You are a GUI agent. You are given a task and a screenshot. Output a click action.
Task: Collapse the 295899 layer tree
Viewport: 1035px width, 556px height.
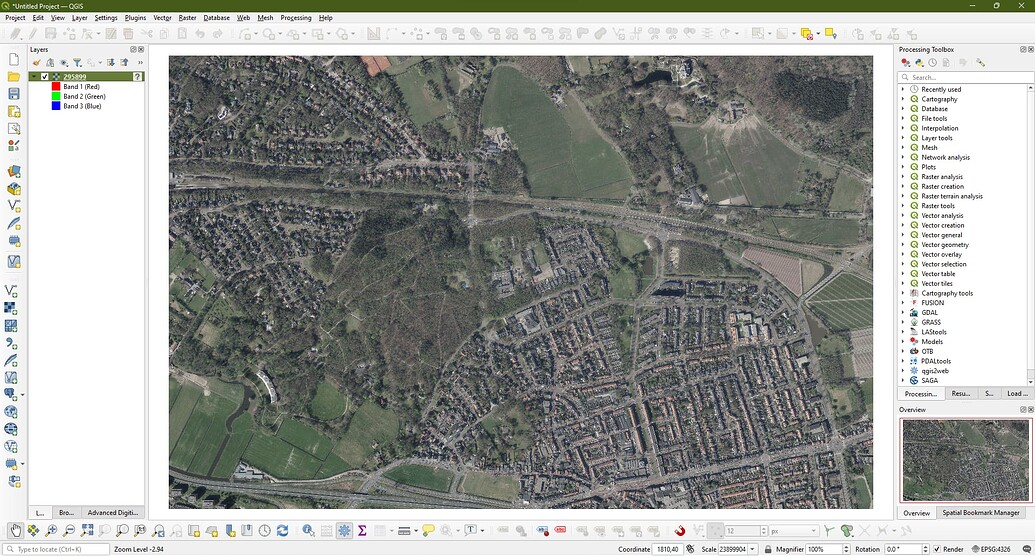coord(35,76)
